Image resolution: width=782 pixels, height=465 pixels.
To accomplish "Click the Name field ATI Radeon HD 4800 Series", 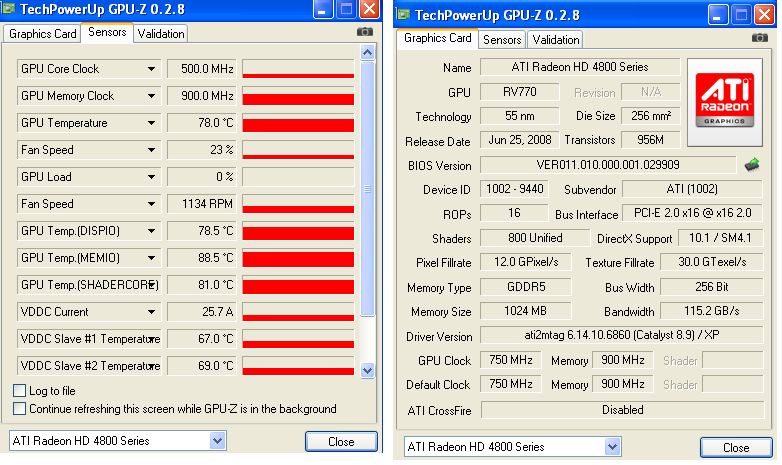I will 580,67.
